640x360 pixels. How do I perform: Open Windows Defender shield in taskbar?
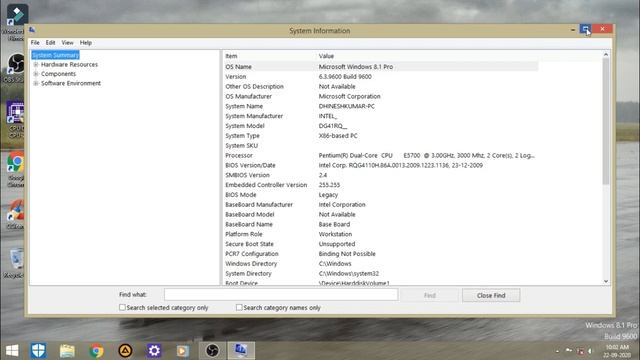[38, 350]
